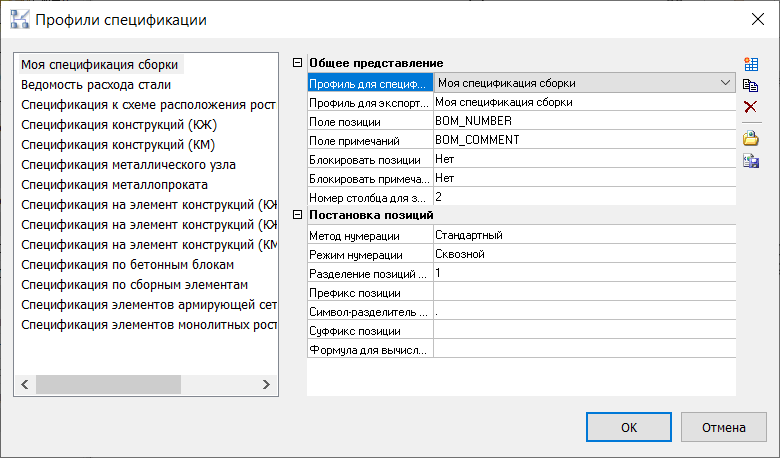Select Спецификация металлопроката profile
This screenshot has height=458, width=780.
[x=115, y=185]
